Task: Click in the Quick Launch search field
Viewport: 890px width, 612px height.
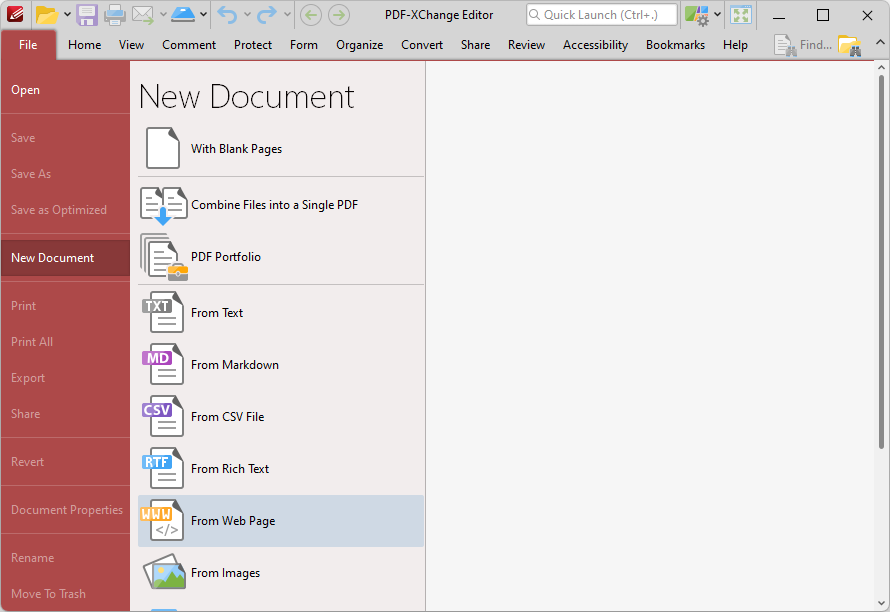Action: [602, 15]
